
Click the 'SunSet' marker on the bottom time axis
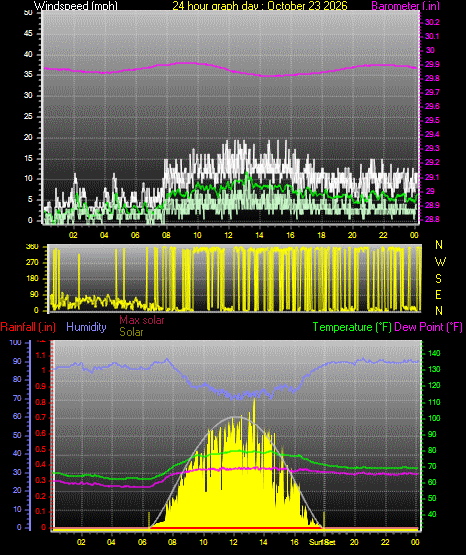point(322,542)
